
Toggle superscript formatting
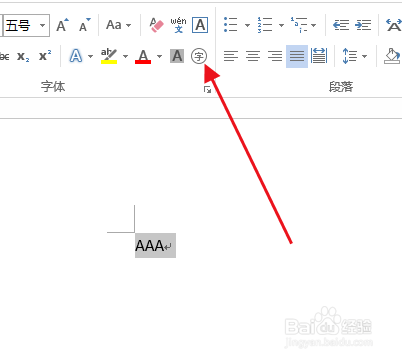[45, 56]
